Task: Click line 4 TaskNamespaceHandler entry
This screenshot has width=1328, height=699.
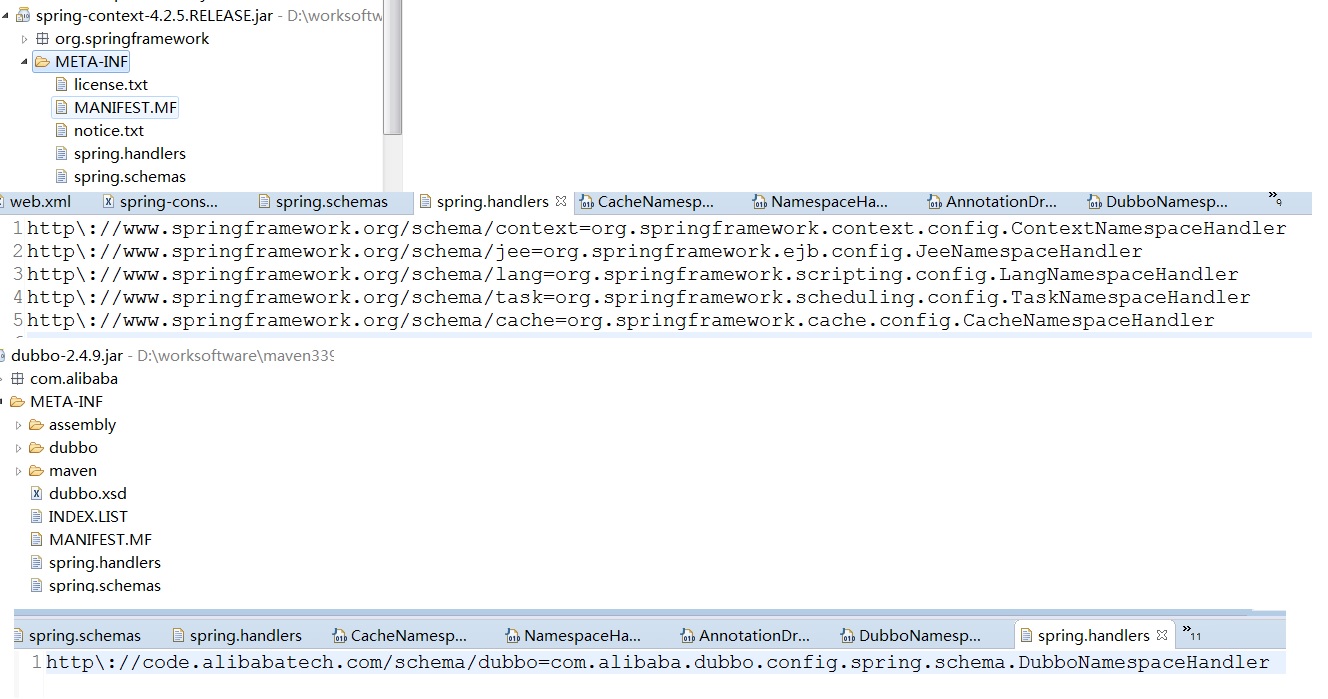Action: 638,297
